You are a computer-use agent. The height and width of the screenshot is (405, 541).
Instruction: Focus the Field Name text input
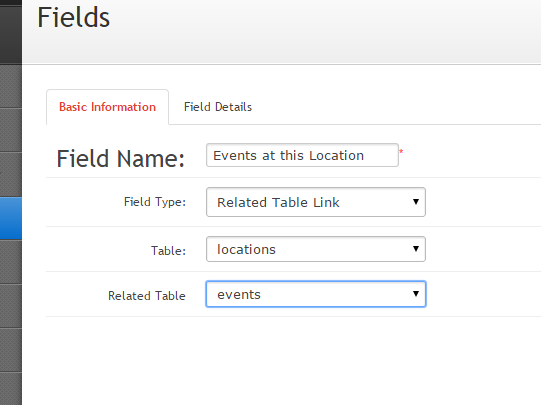click(x=302, y=155)
